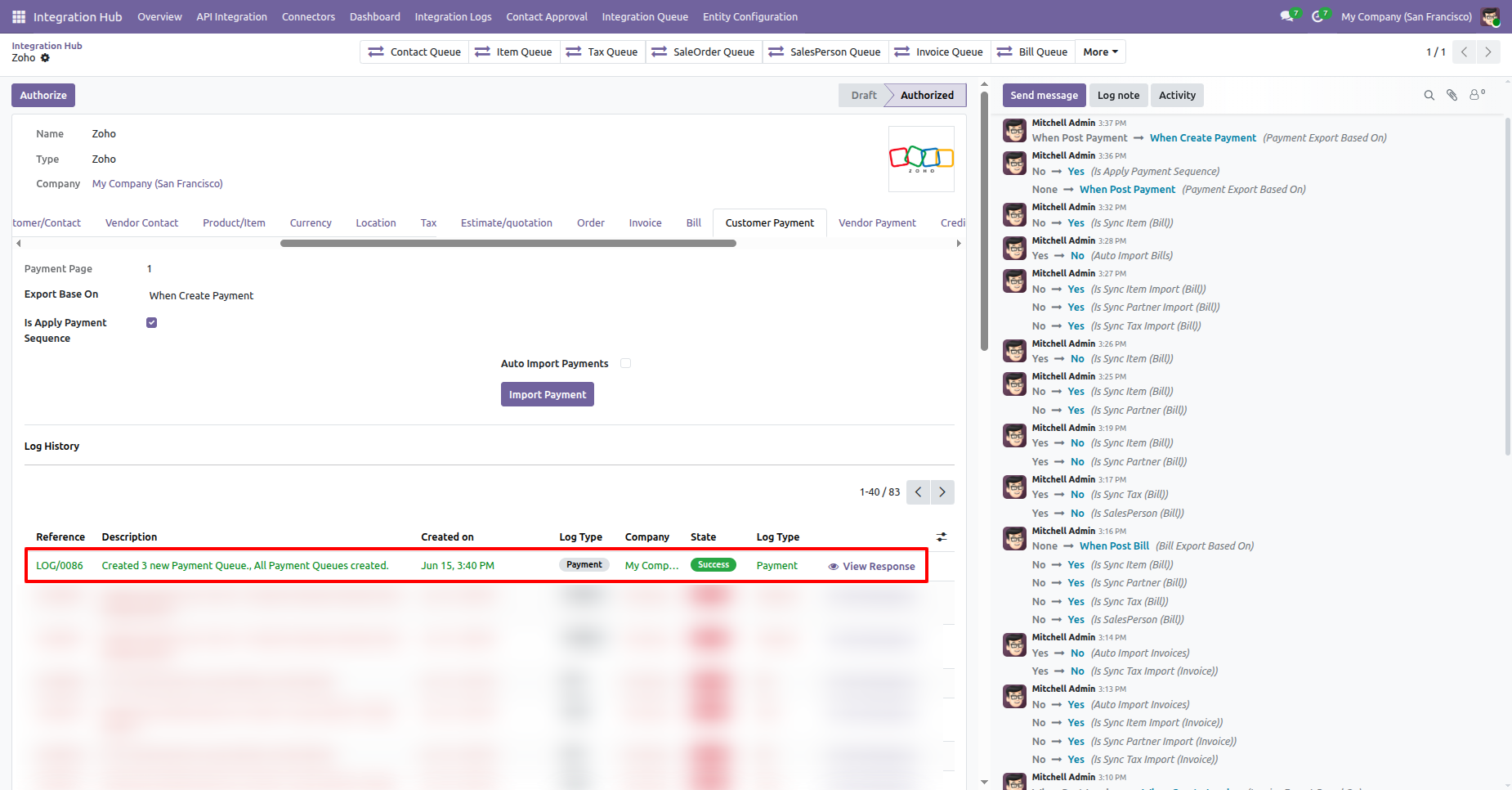
Task: Open My Company (San Francisco) company link
Action: (x=158, y=184)
